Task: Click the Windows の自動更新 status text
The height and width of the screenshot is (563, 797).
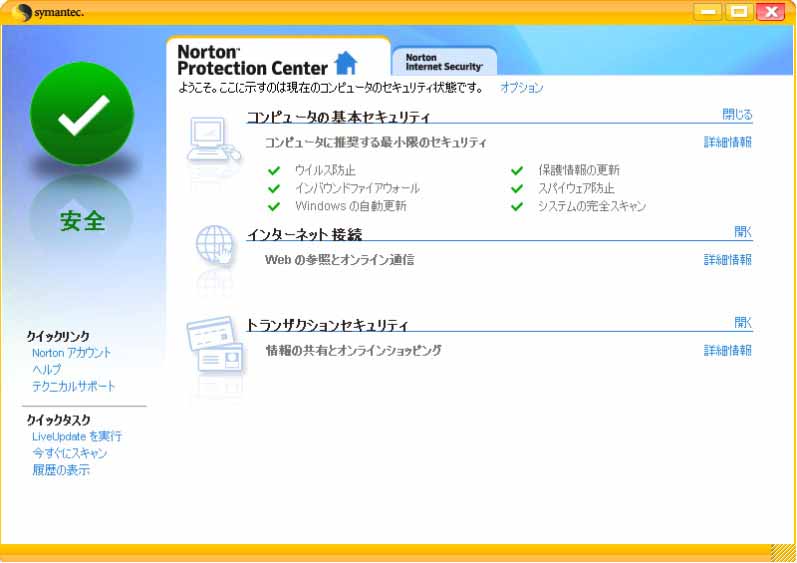Action: (351, 206)
